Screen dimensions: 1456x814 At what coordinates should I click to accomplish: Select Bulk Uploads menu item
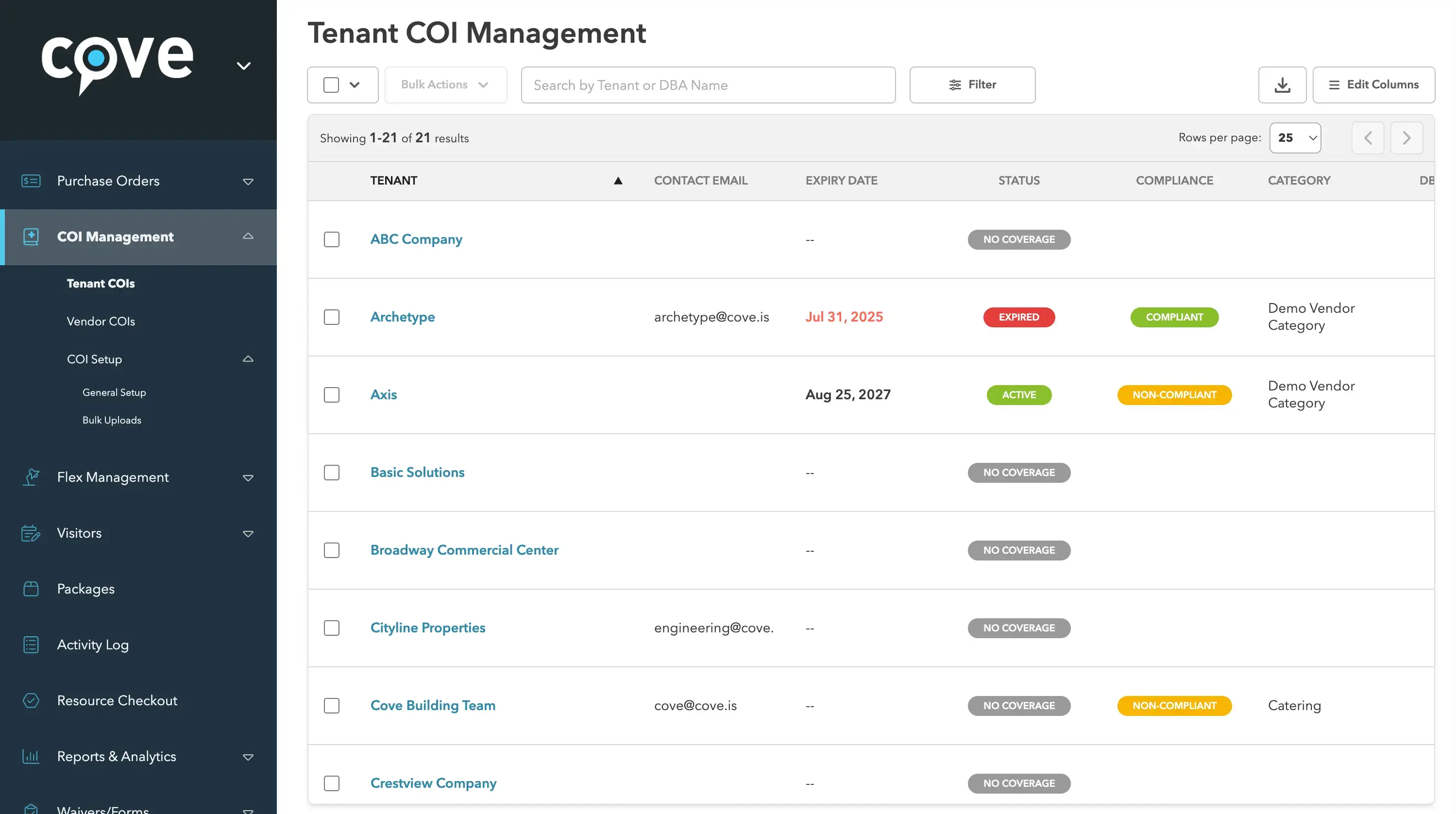112,420
